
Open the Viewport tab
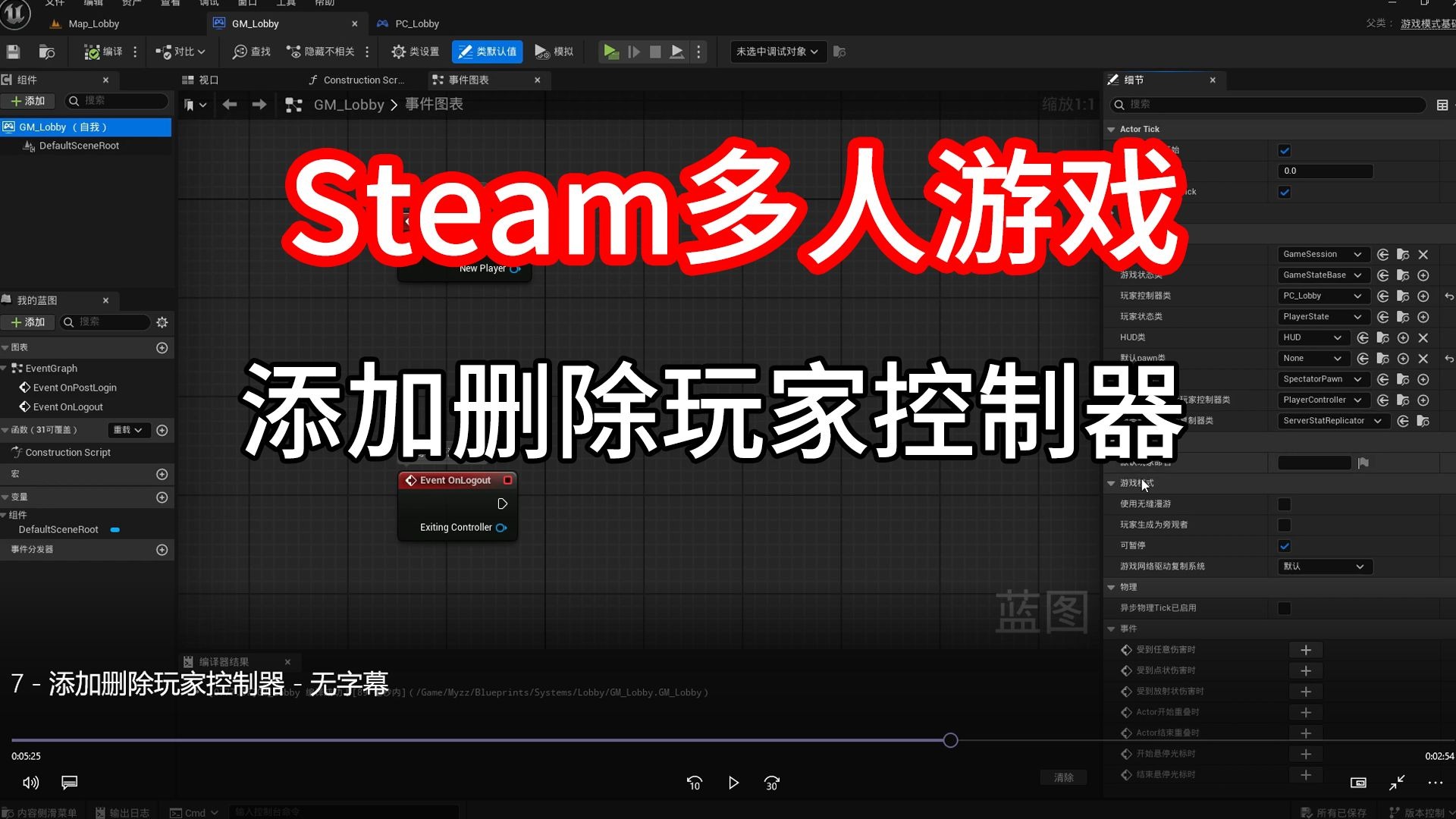(x=201, y=80)
